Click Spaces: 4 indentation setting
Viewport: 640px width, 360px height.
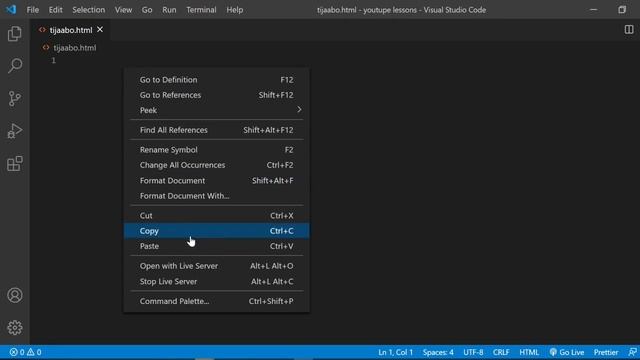[438, 352]
